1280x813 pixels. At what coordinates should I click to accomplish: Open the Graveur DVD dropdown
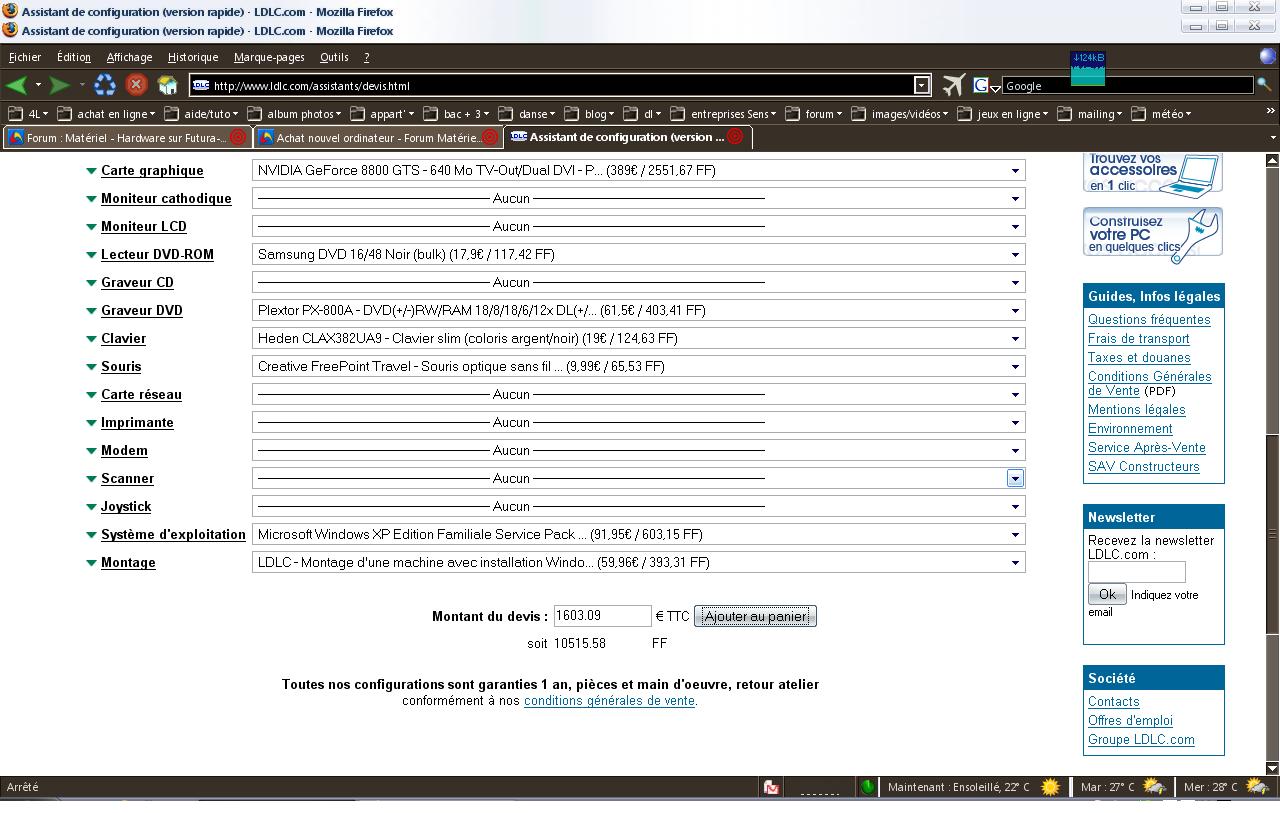[x=638, y=311]
